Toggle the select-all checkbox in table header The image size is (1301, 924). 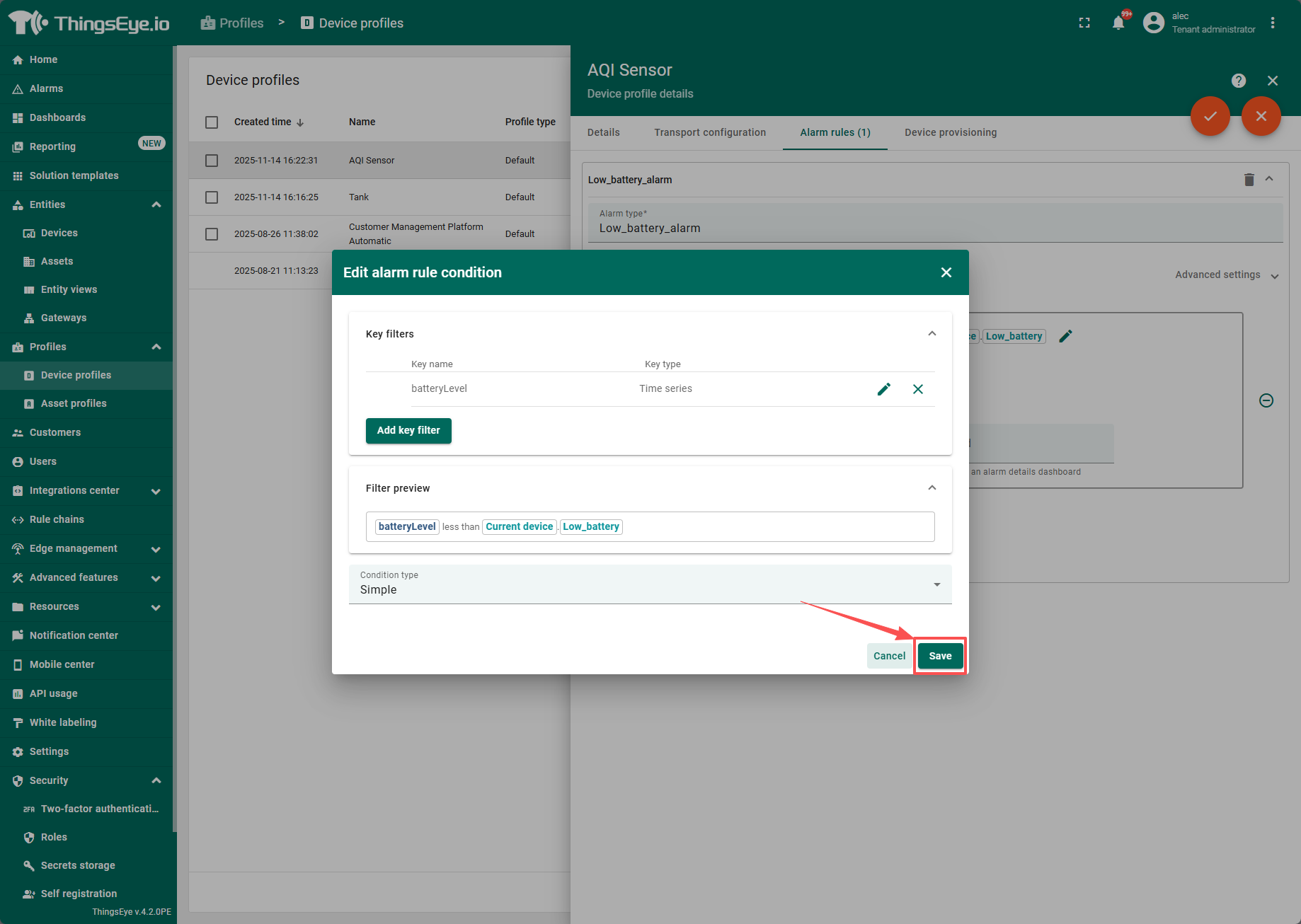212,122
